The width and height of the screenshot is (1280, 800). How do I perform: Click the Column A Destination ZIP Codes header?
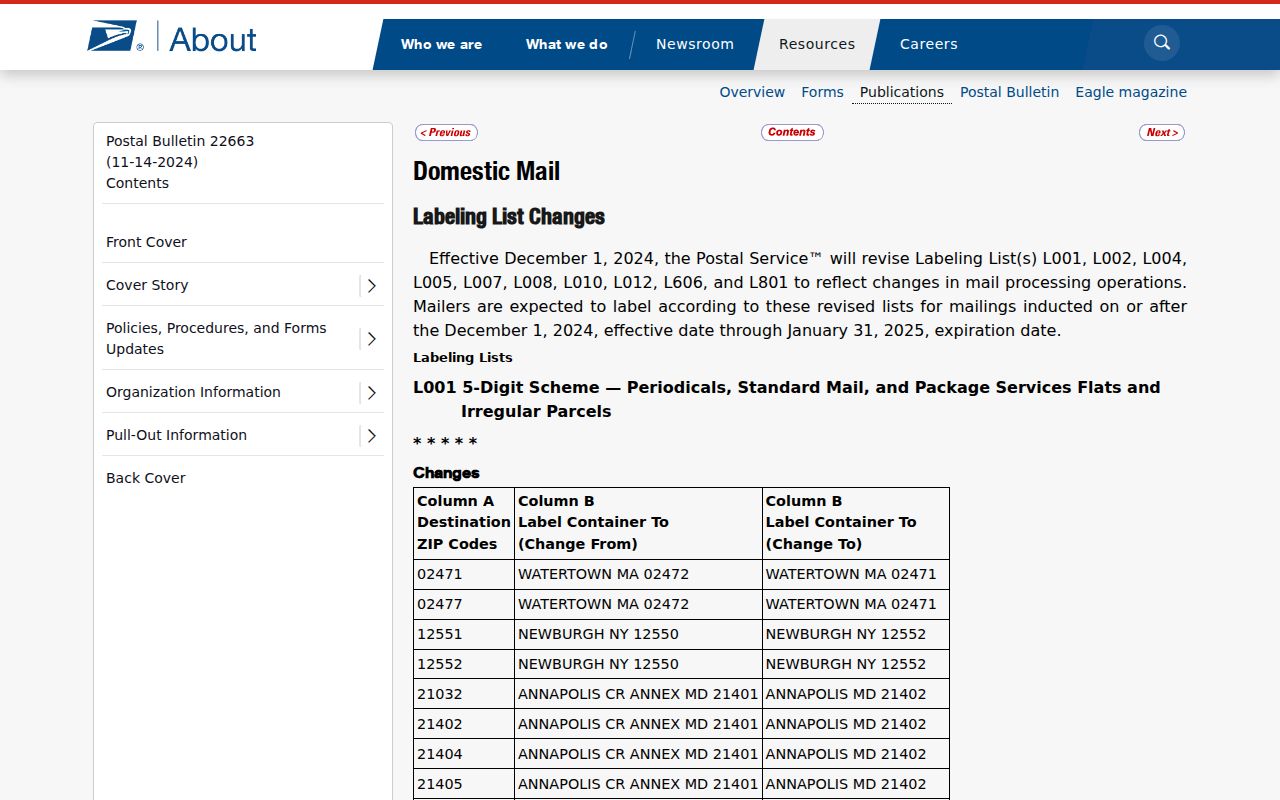click(464, 523)
